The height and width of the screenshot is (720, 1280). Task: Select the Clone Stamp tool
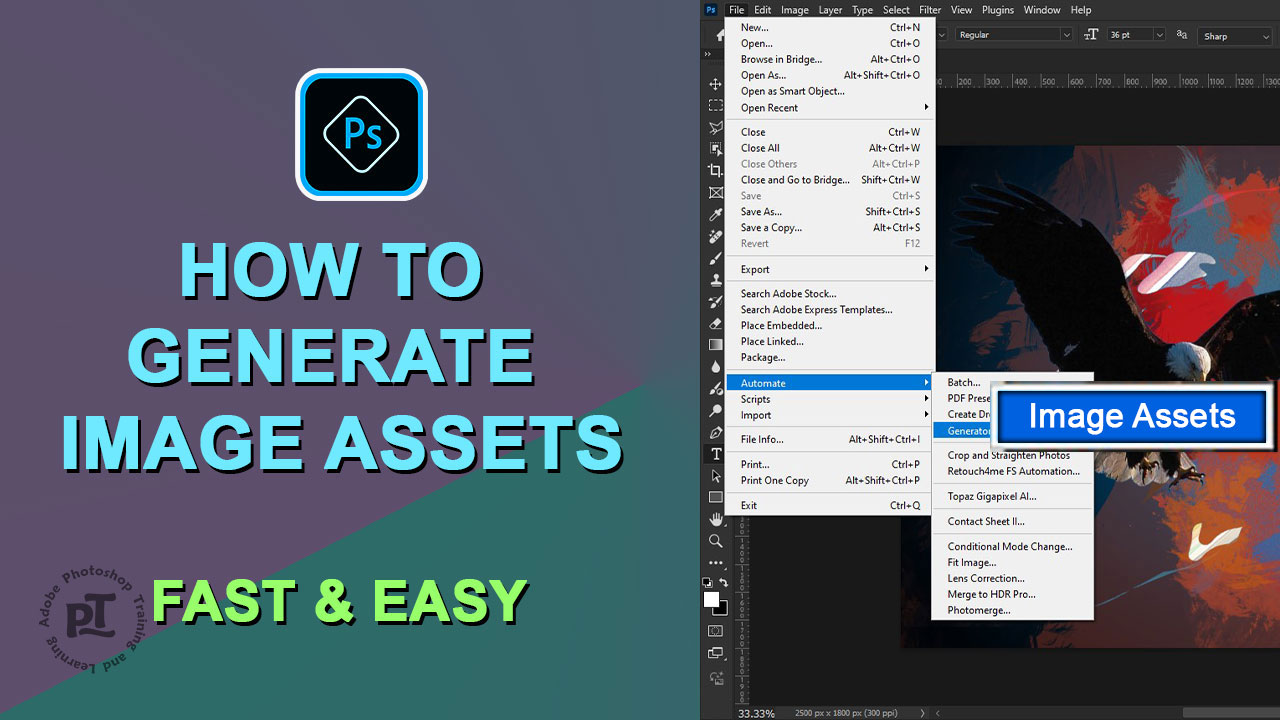click(x=715, y=280)
